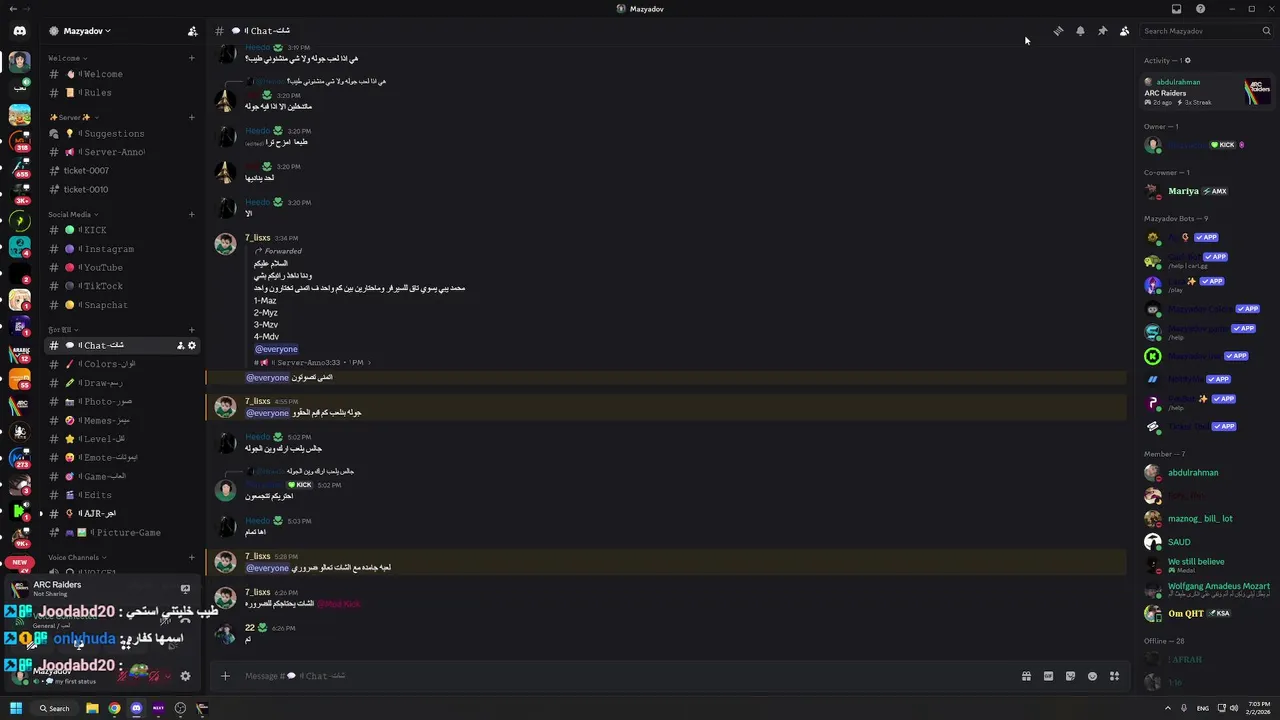The image size is (1280, 720).
Task: Click the notification bell icon
Action: click(1080, 31)
